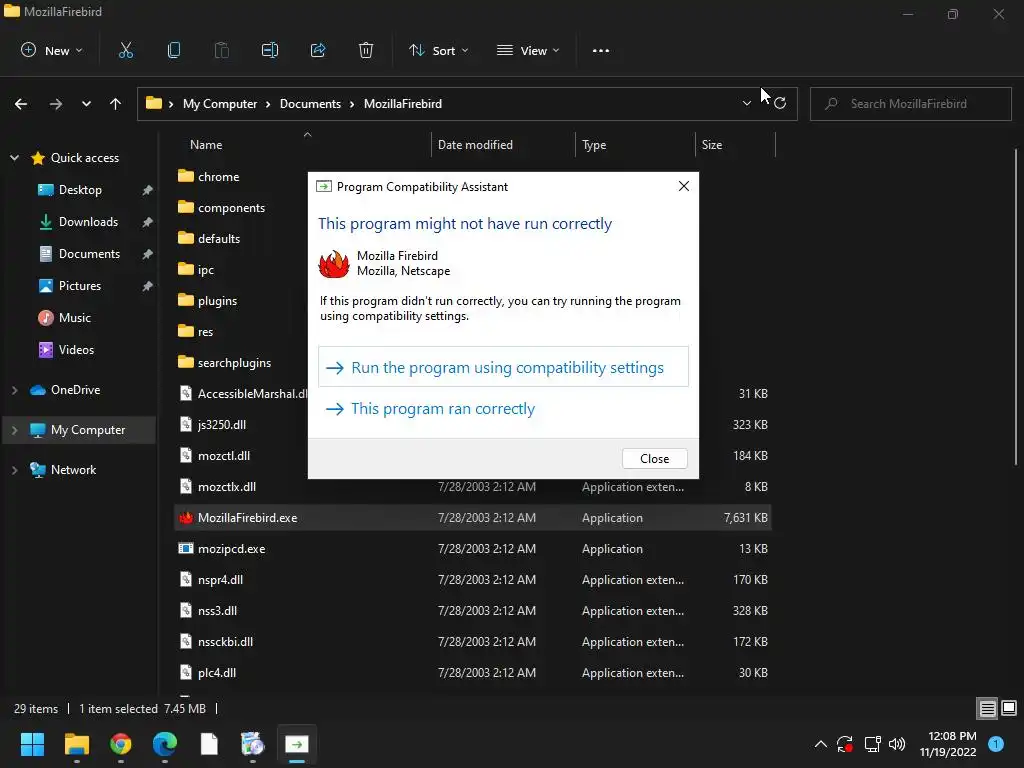Click the Cut scissors icon in toolbar
Image resolution: width=1024 pixels, height=768 pixels.
pyautogui.click(x=125, y=50)
